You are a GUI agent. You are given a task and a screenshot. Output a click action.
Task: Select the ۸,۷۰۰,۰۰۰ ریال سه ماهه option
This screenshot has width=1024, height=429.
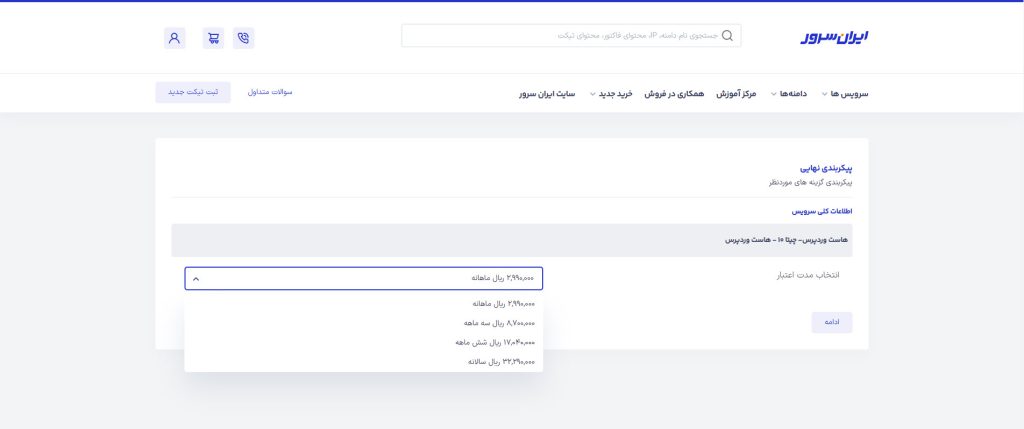point(499,323)
